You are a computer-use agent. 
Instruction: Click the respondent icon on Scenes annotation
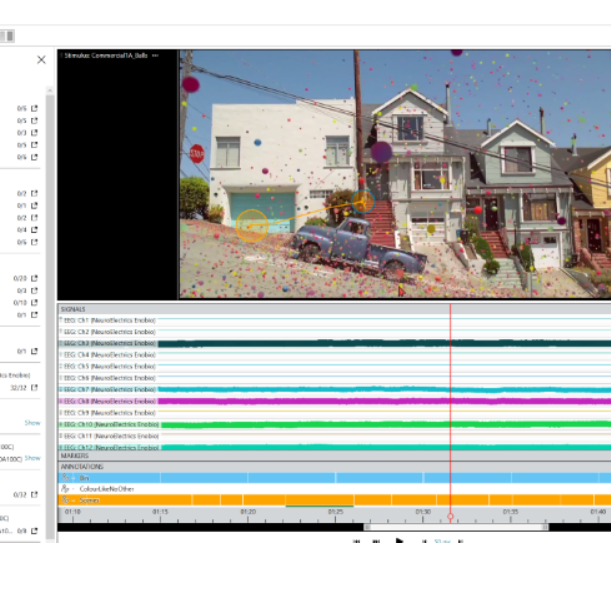65,500
